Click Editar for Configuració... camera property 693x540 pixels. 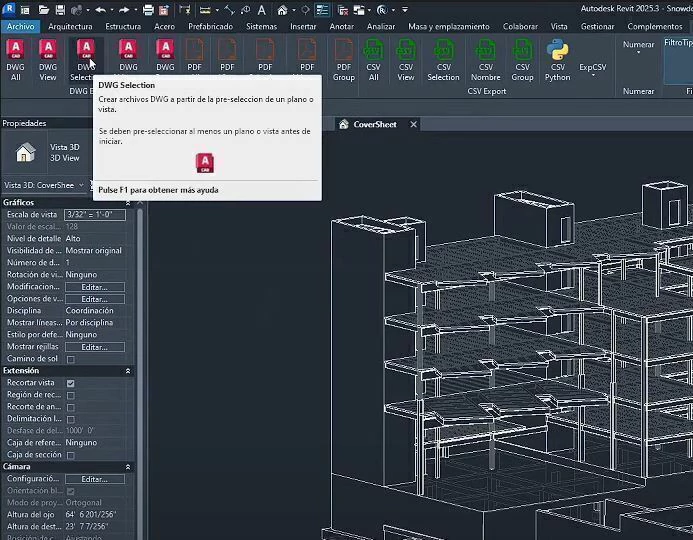tap(95, 479)
